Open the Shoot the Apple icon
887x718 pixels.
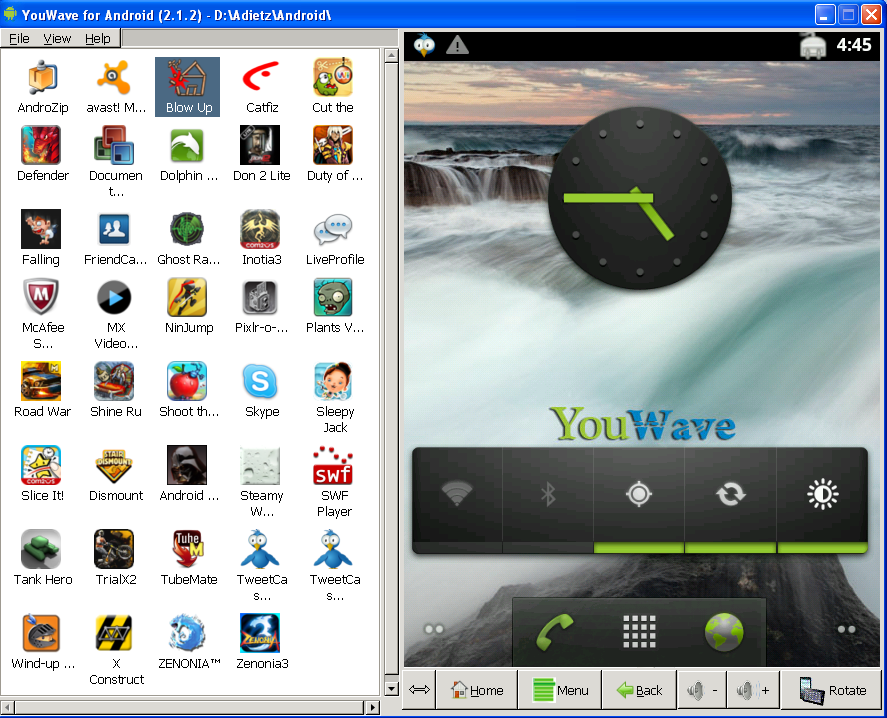point(187,381)
